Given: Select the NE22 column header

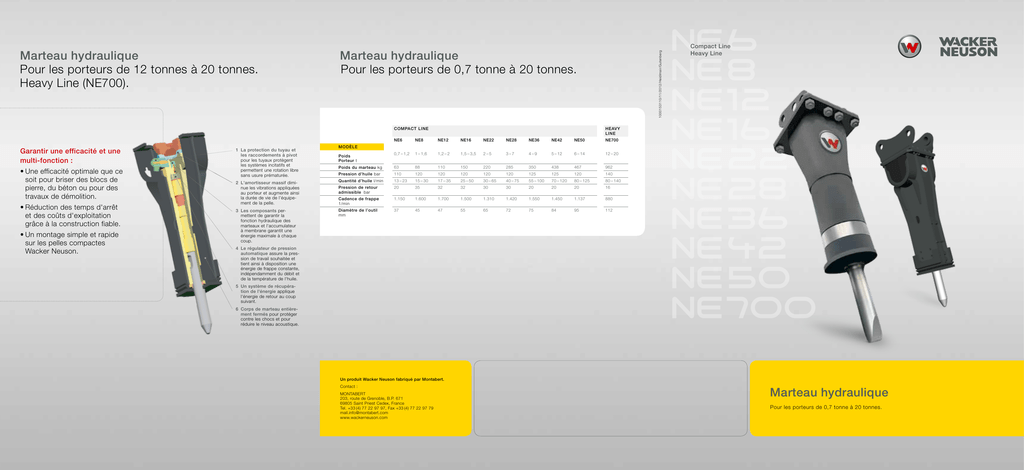Looking at the screenshot, I should click(488, 140).
